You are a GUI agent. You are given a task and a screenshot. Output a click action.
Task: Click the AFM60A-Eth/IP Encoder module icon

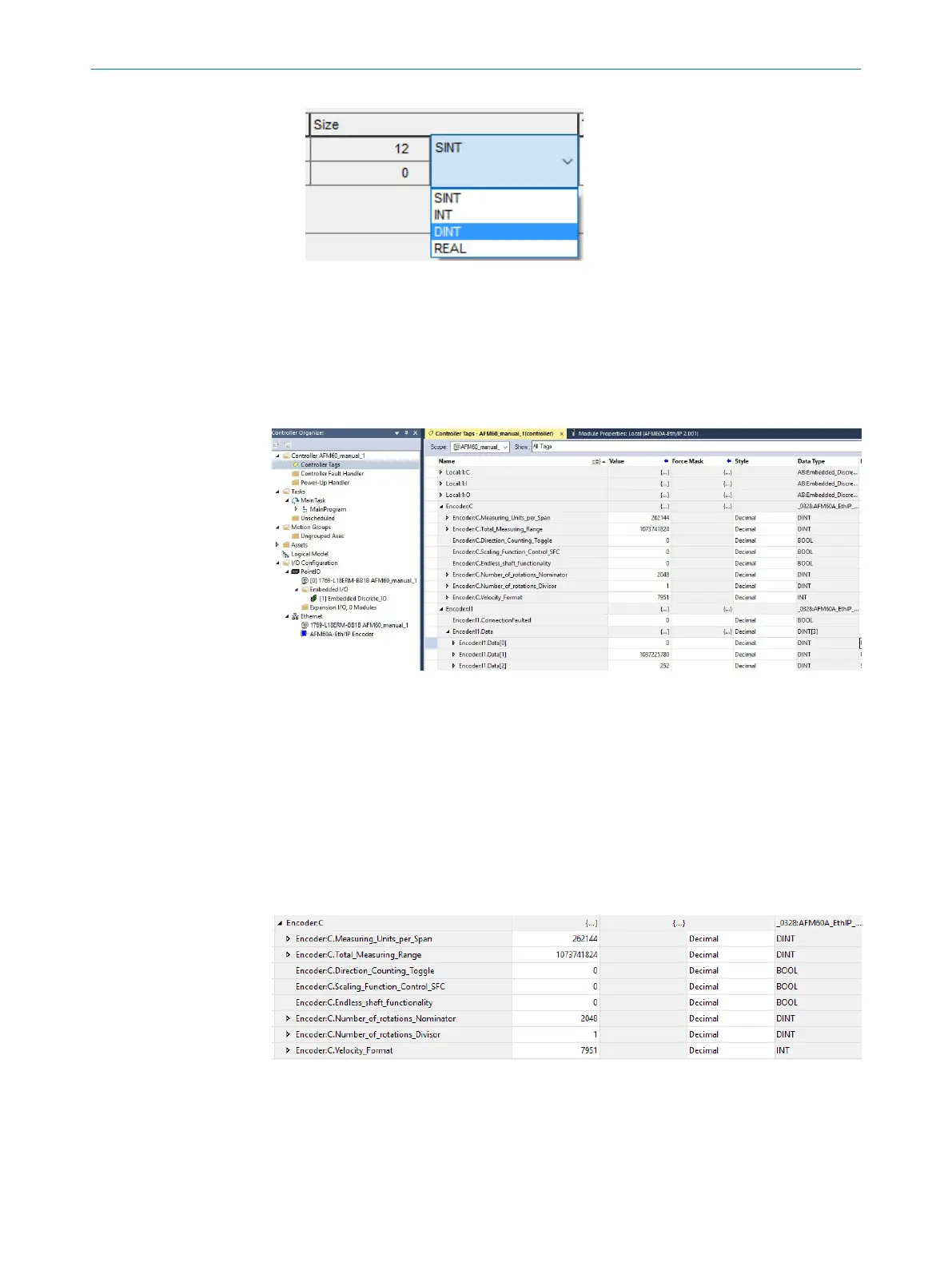305,634
